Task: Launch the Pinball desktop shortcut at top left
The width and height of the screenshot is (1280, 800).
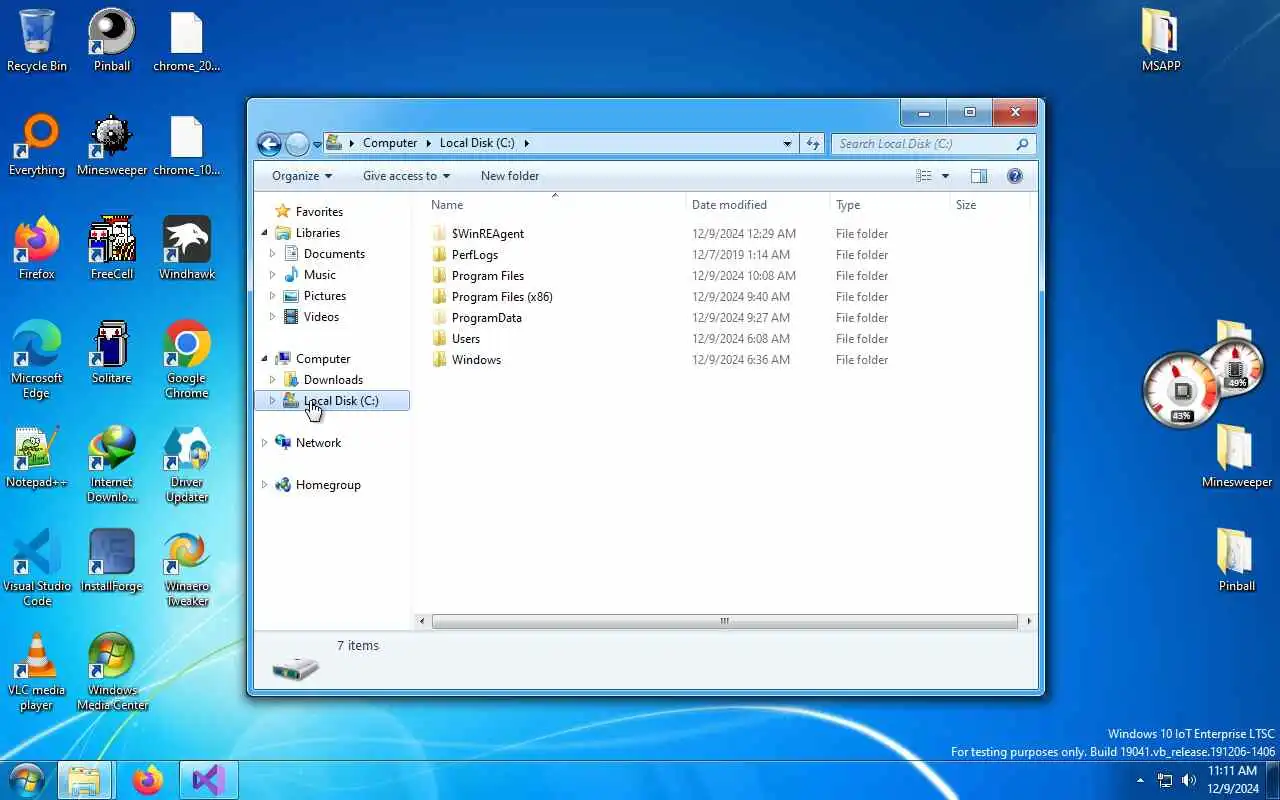Action: pos(112,41)
